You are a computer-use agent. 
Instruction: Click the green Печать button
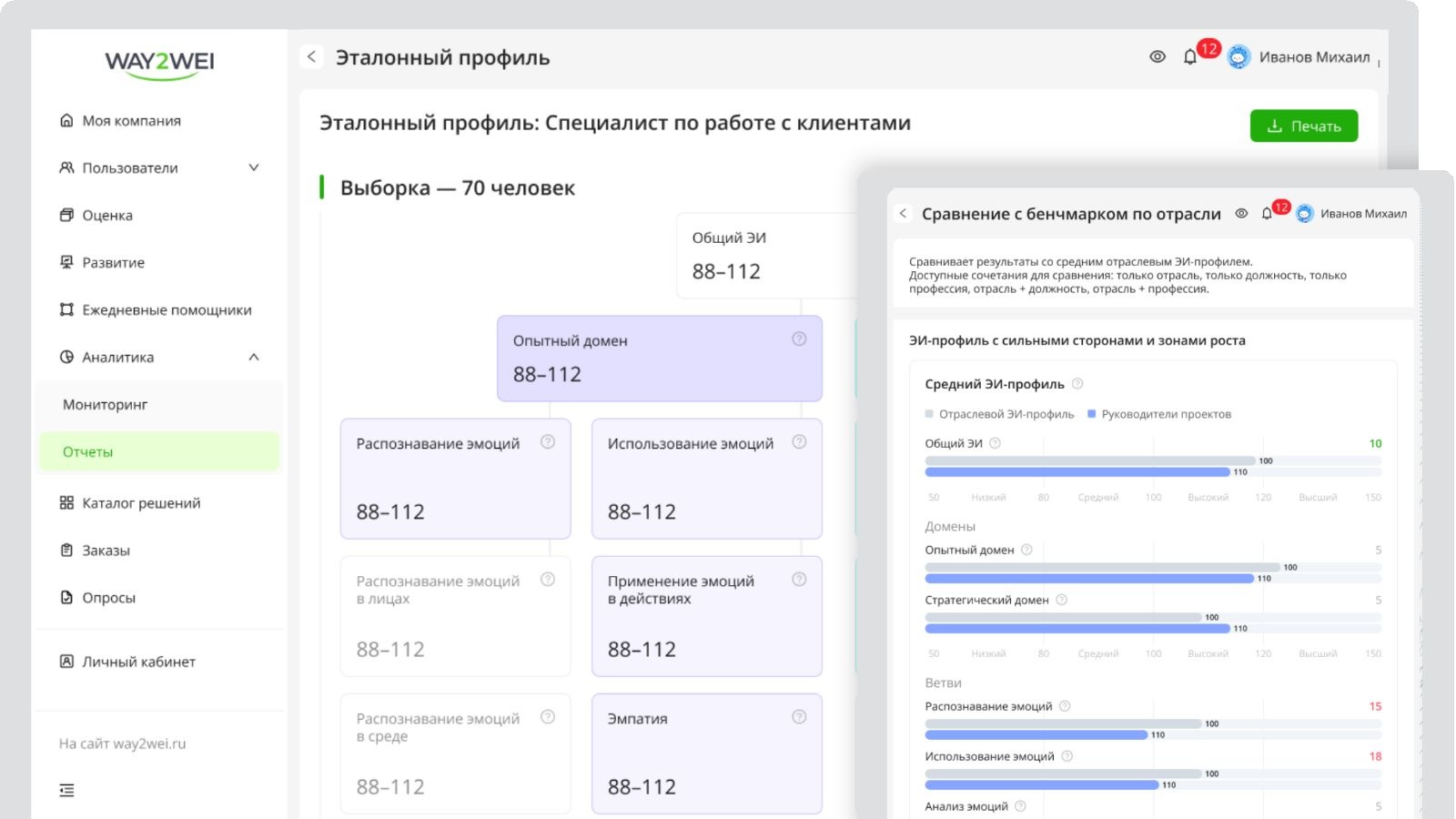pos(1303,126)
